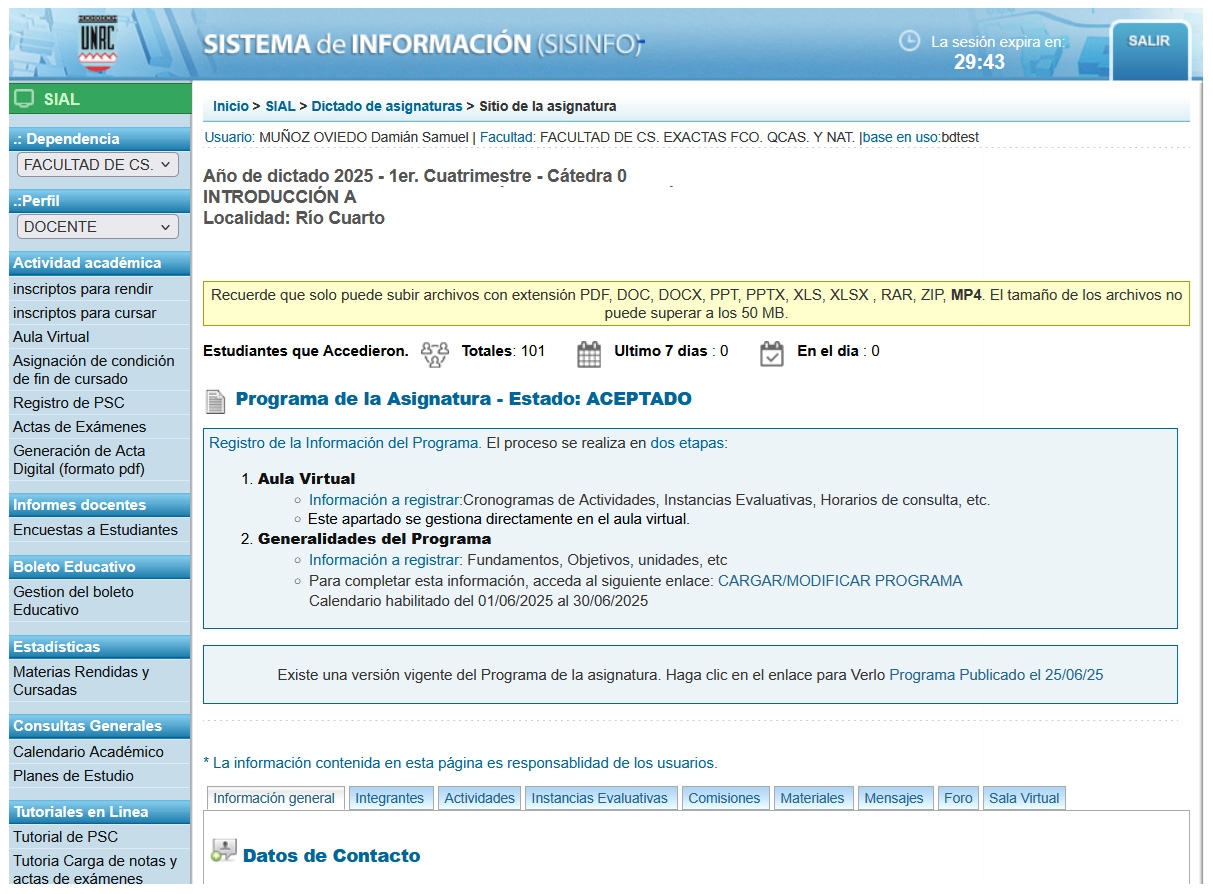Select Encuestas a Estudiantes menu item

pyautogui.click(x=95, y=530)
